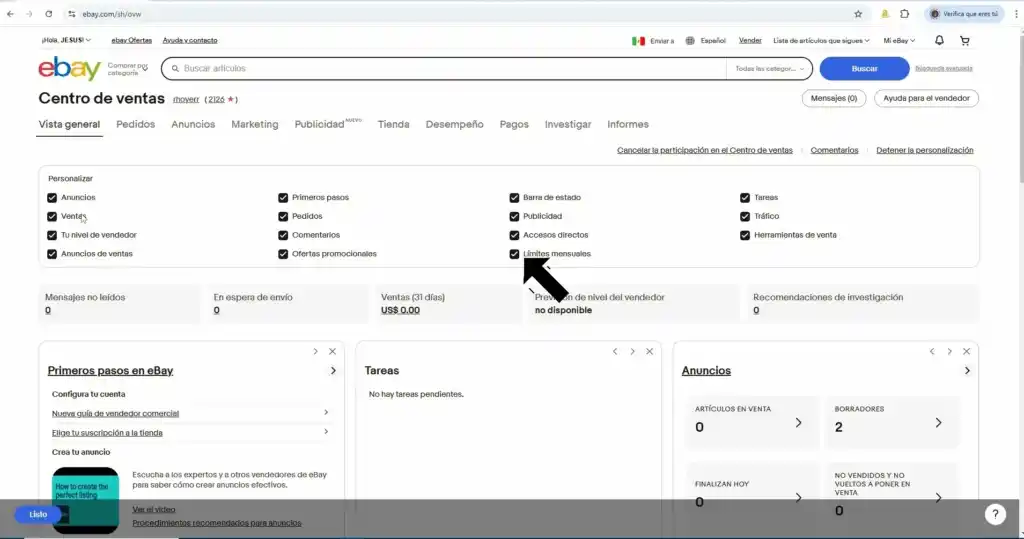Move the Tareas card left

point(615,351)
